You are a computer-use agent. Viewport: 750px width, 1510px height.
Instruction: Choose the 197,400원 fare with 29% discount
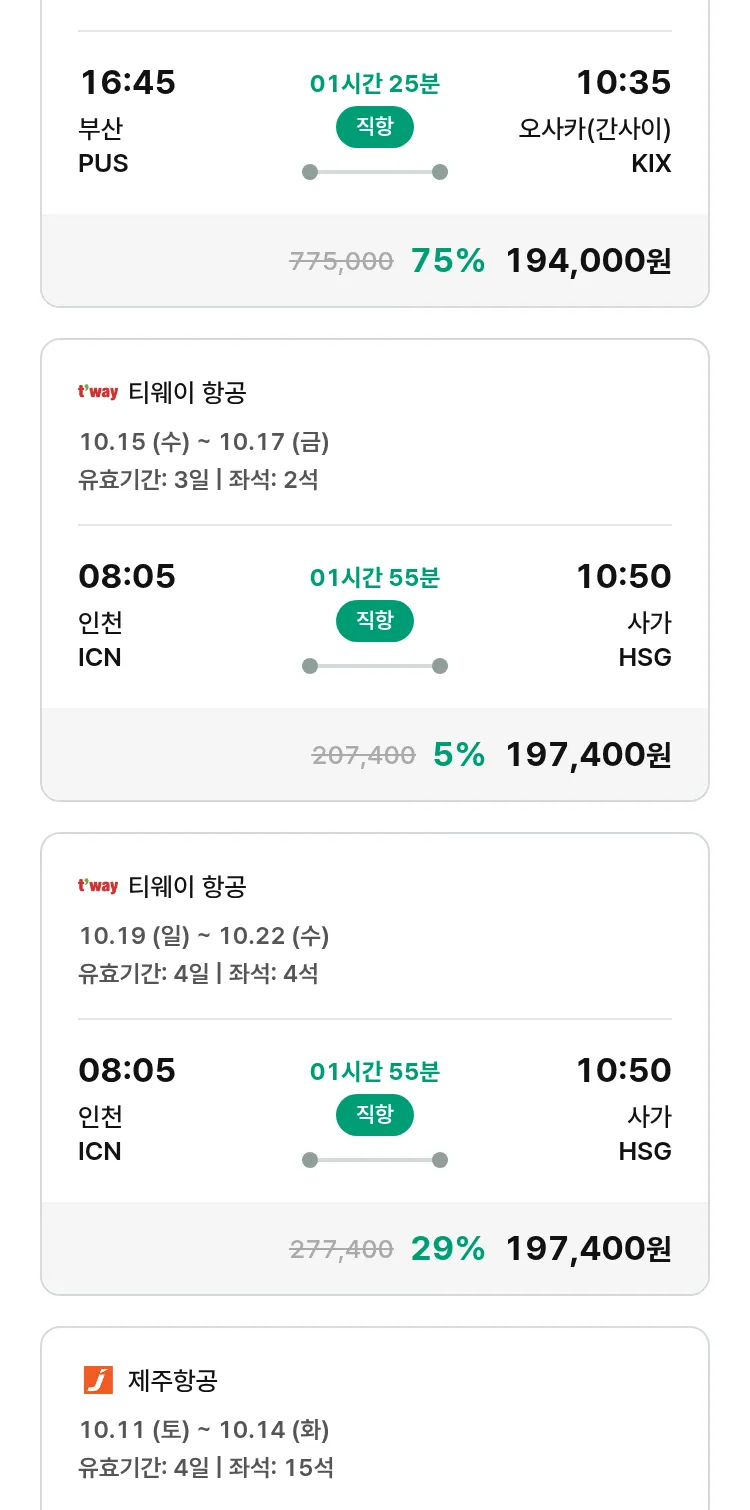(x=588, y=1249)
